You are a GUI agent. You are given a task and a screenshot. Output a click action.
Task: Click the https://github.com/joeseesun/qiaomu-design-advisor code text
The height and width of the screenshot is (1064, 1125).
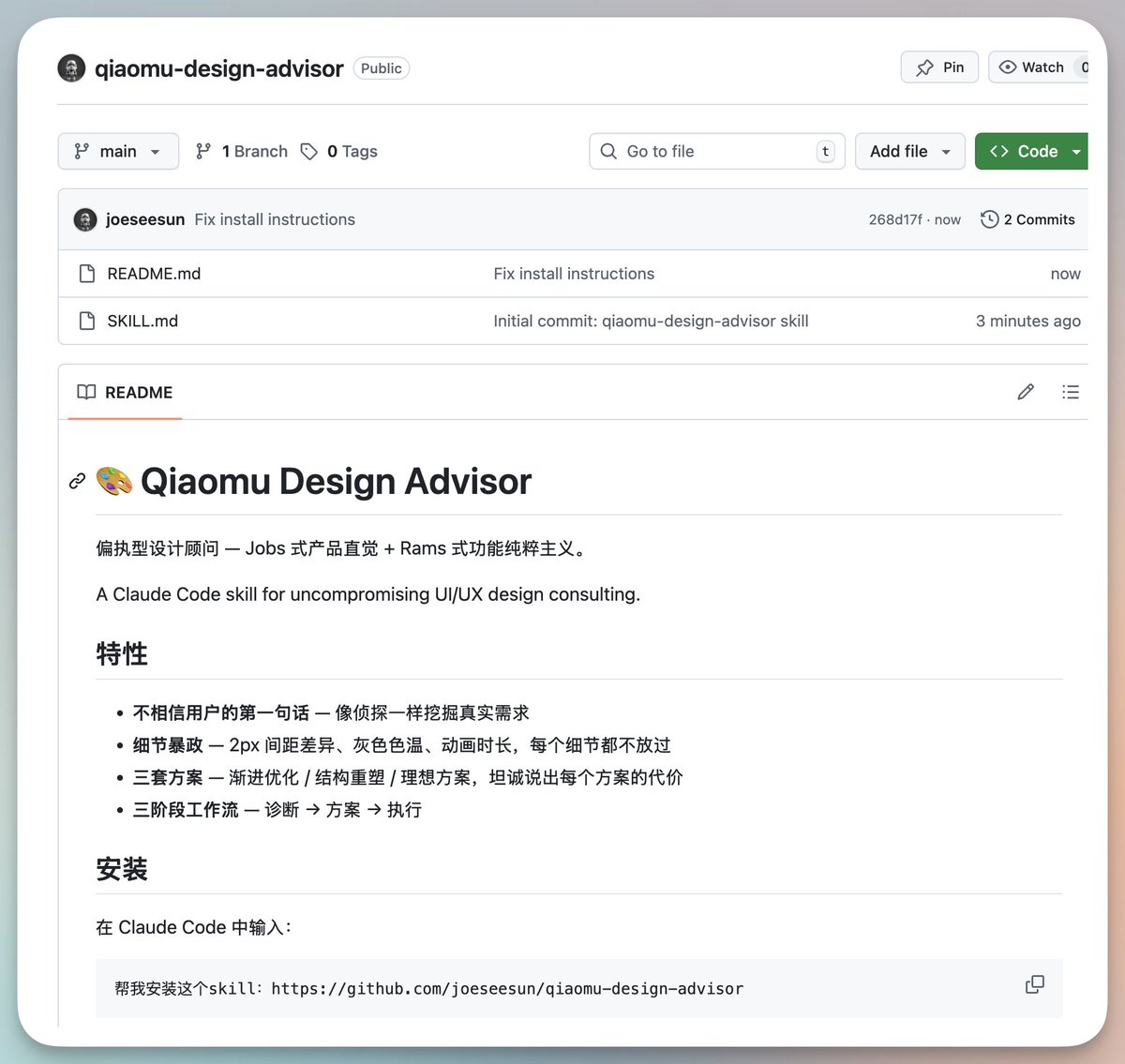tap(507, 988)
